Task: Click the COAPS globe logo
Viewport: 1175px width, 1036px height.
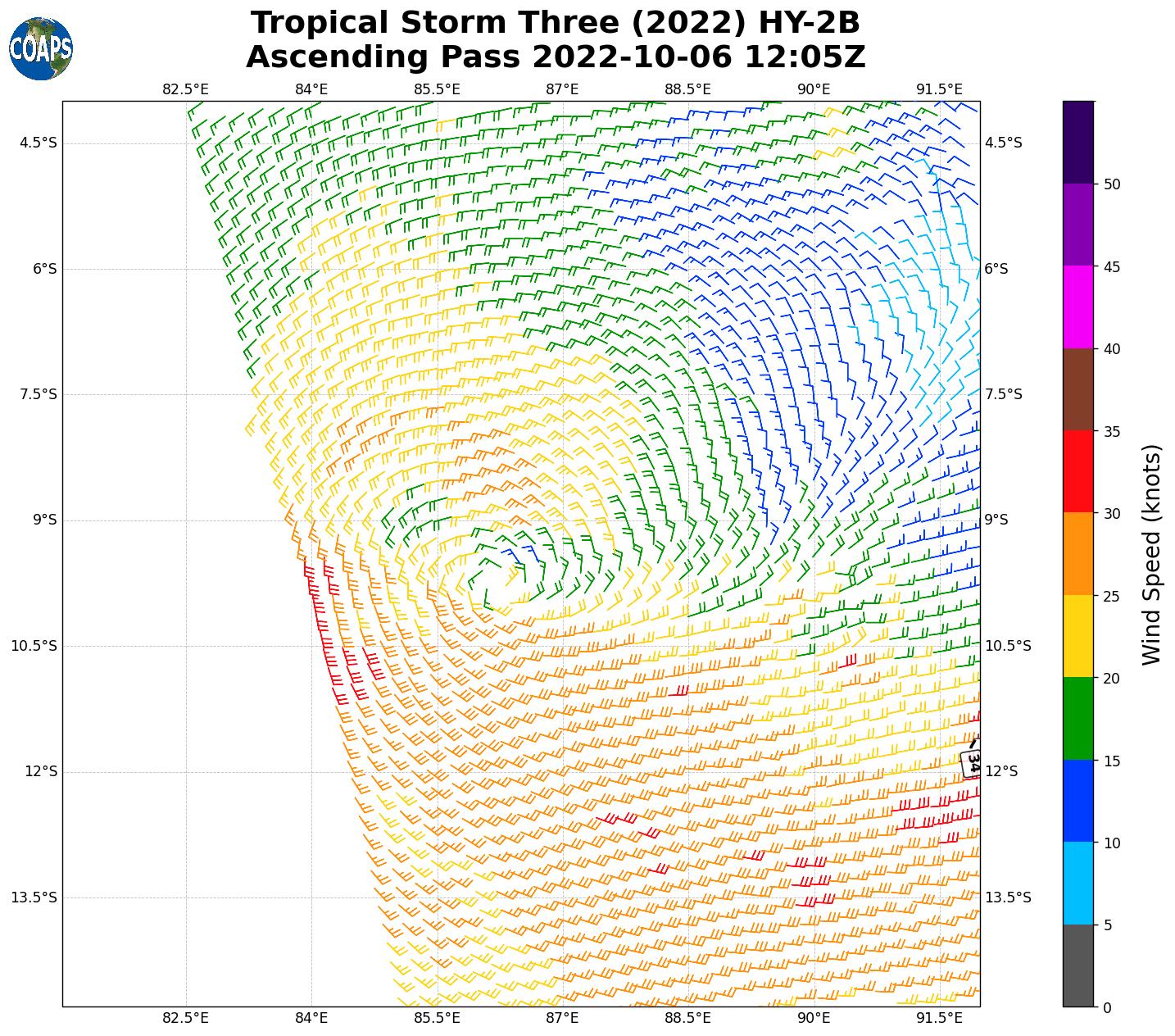Action: click(x=41, y=49)
